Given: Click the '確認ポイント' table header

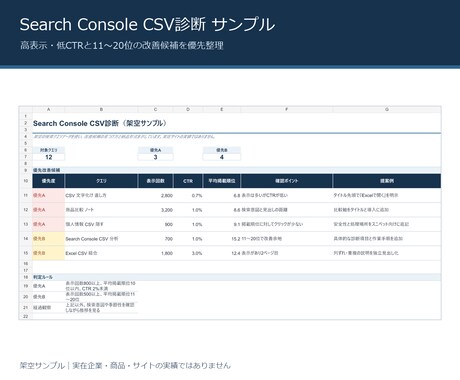Looking at the screenshot, I should (287, 181).
